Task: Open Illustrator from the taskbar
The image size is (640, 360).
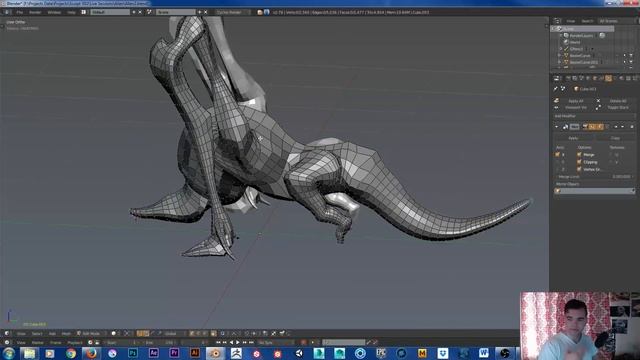Action: (195, 353)
